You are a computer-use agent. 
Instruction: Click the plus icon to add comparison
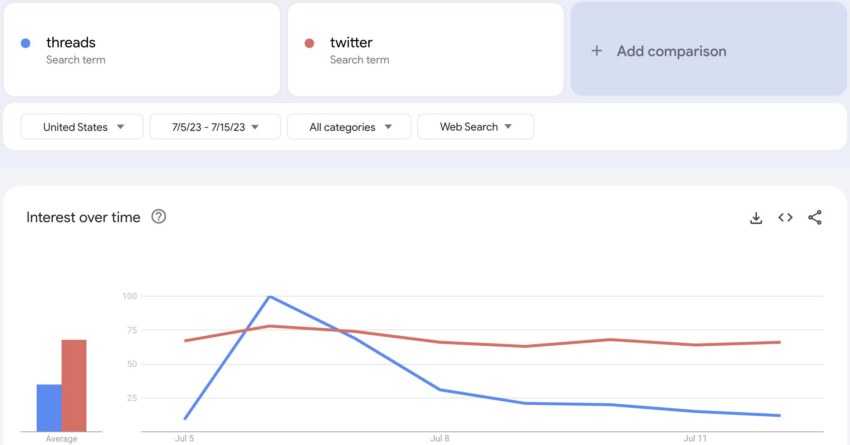point(597,51)
